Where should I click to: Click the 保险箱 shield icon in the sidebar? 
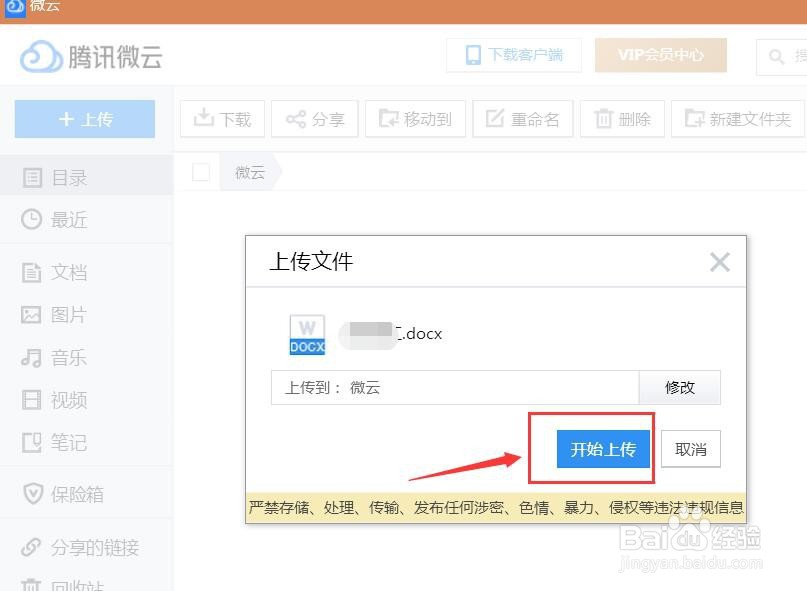point(33,494)
